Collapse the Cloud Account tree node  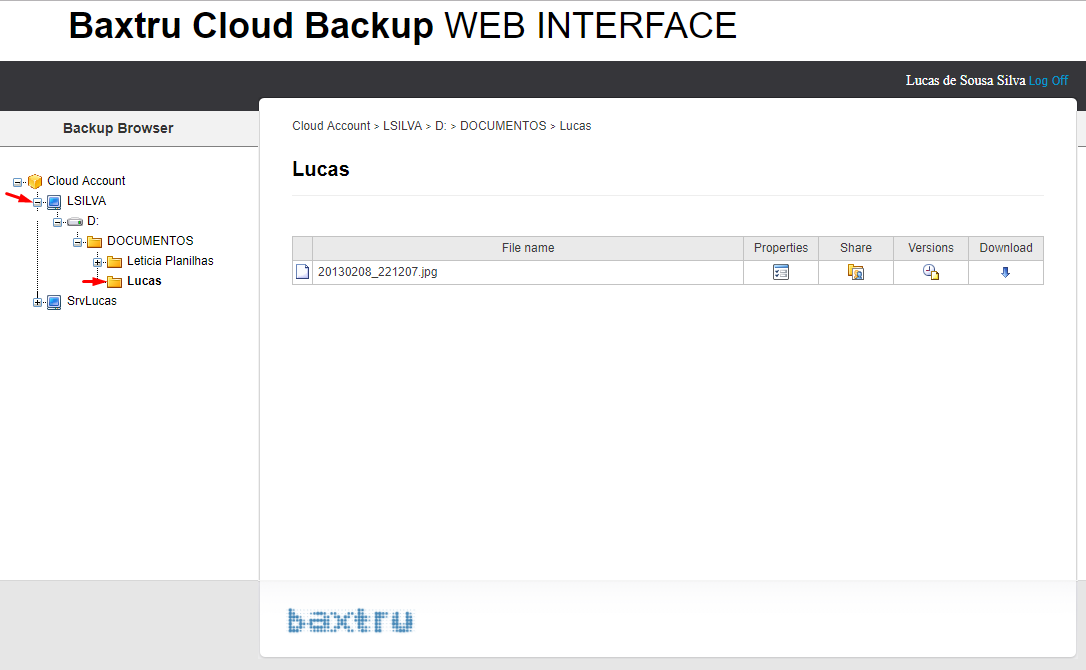point(17,182)
